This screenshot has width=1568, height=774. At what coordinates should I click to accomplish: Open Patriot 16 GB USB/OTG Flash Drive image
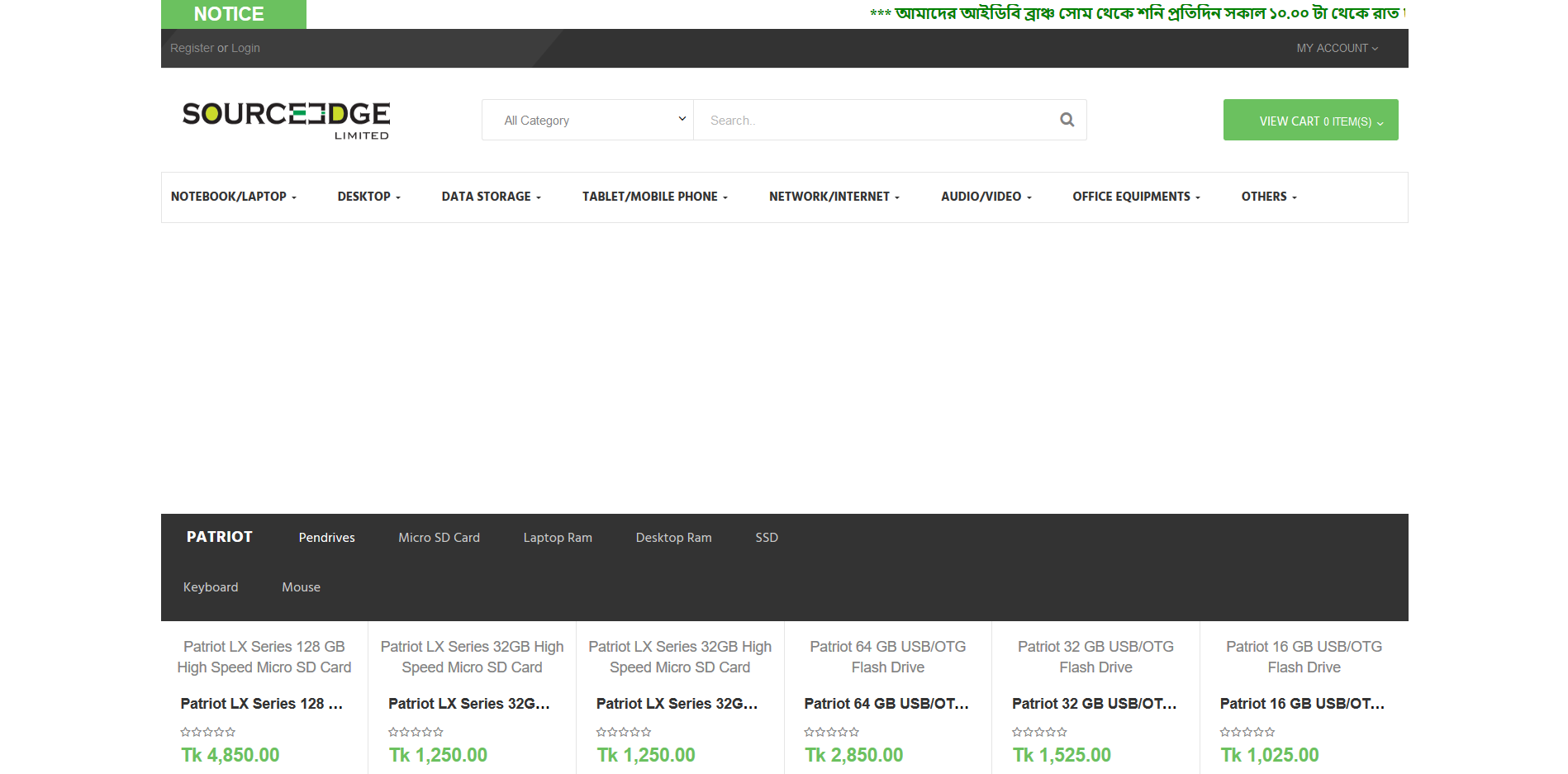(x=1304, y=657)
